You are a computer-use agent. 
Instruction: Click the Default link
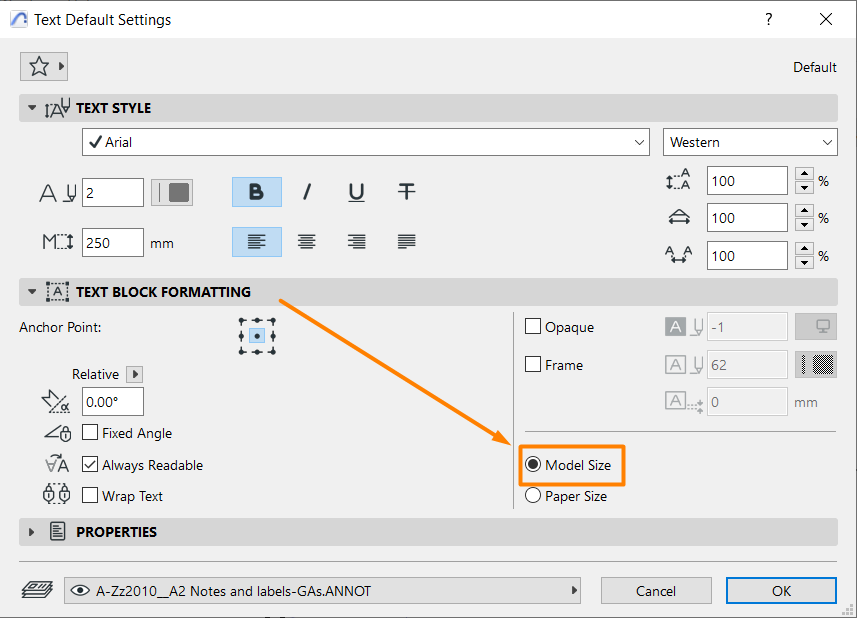814,67
